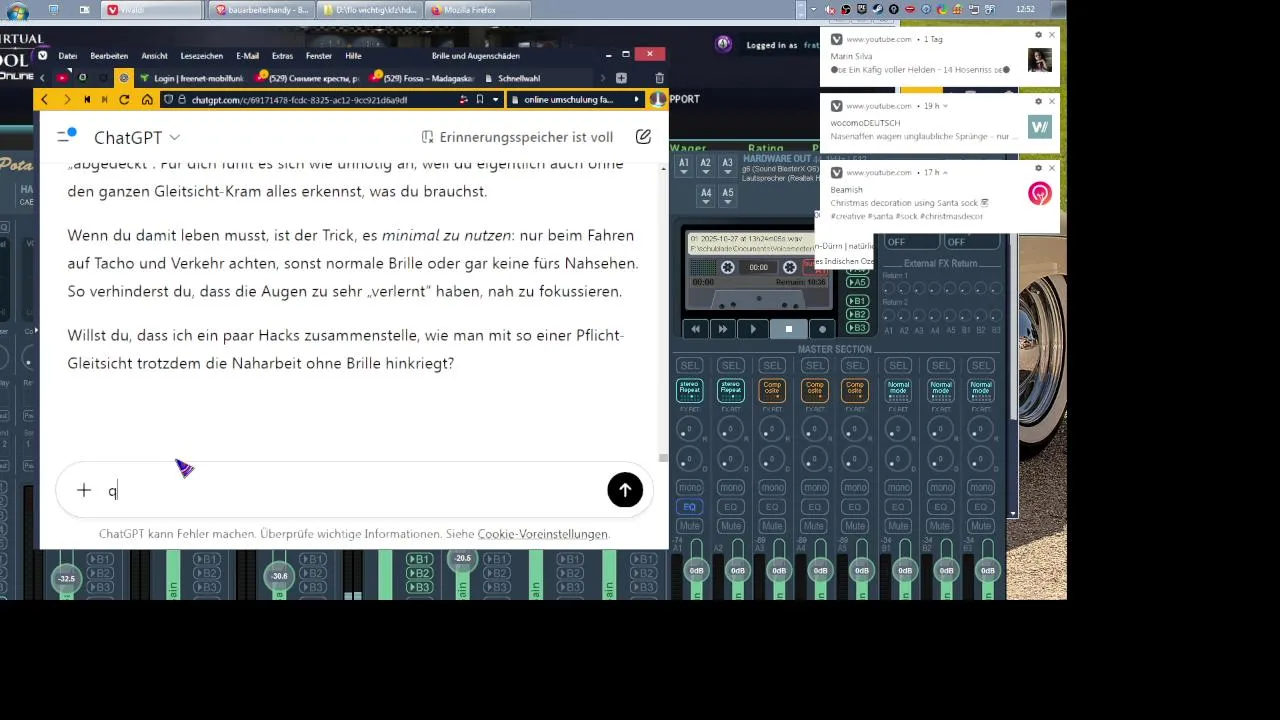Open the Vivaldi menu logo
Image resolution: width=1280 pixels, height=720 pixels.
(x=42, y=56)
